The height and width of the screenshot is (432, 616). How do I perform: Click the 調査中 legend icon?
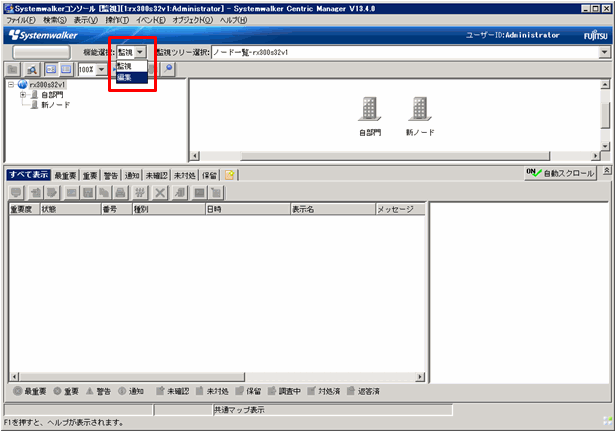[x=272, y=391]
